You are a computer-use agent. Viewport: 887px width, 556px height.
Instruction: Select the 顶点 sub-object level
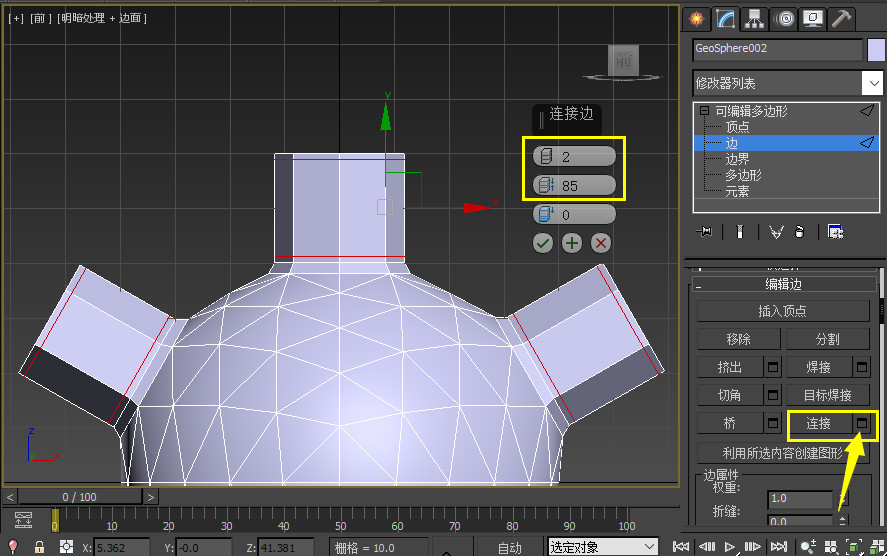(x=737, y=127)
